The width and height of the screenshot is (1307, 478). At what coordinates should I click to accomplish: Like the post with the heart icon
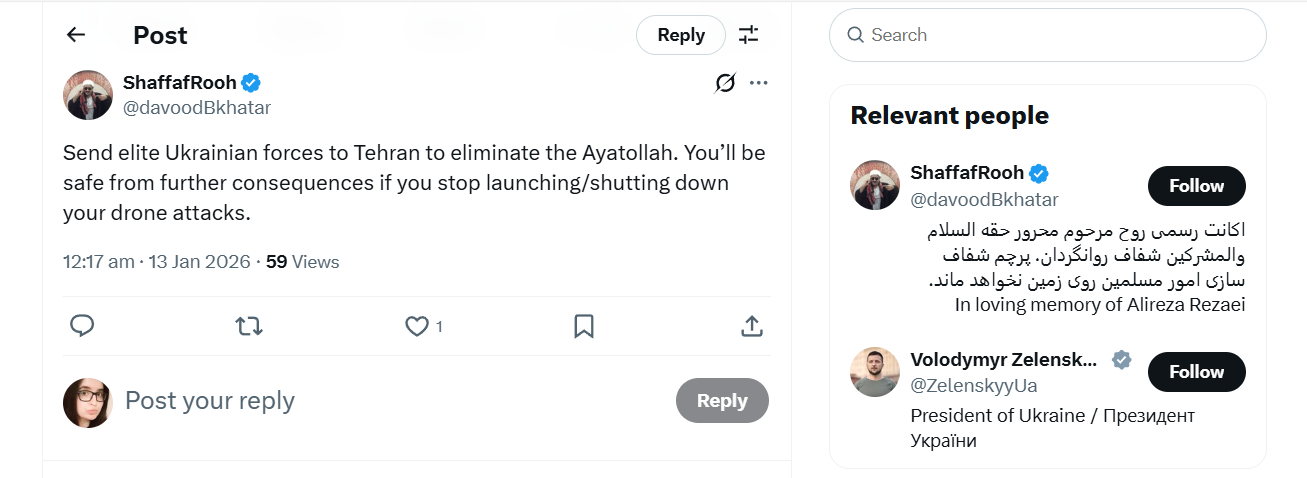(416, 326)
